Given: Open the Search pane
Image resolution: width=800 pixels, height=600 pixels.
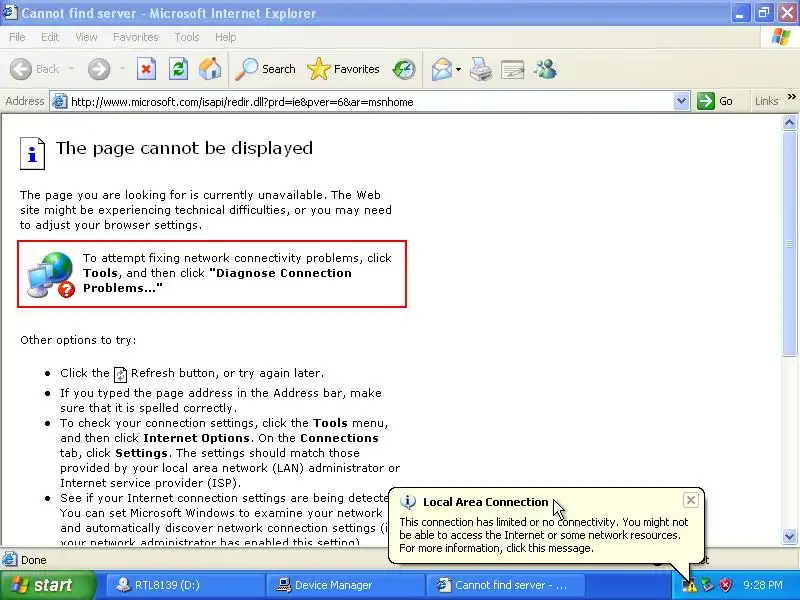Looking at the screenshot, I should [x=265, y=69].
